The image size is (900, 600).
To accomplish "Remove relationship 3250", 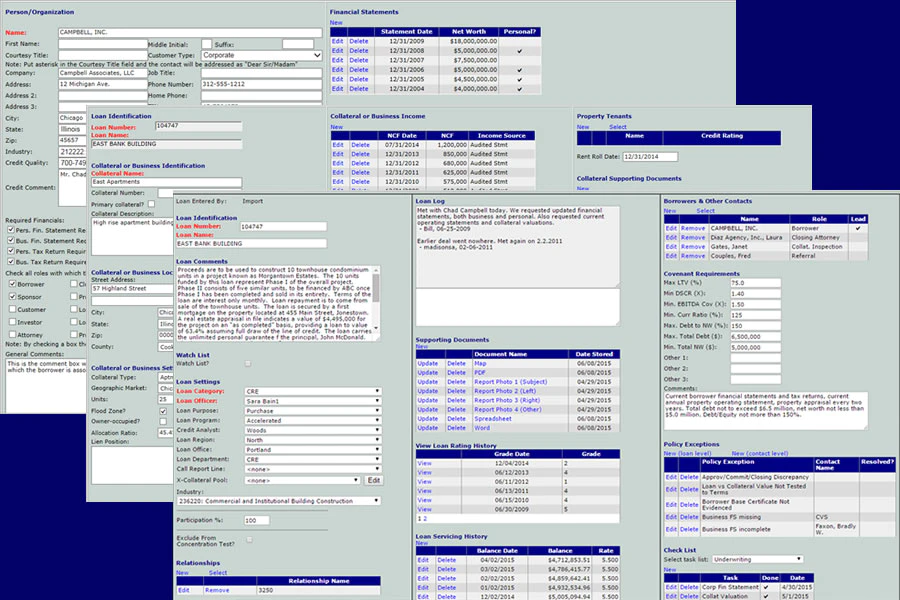I will [x=217, y=590].
